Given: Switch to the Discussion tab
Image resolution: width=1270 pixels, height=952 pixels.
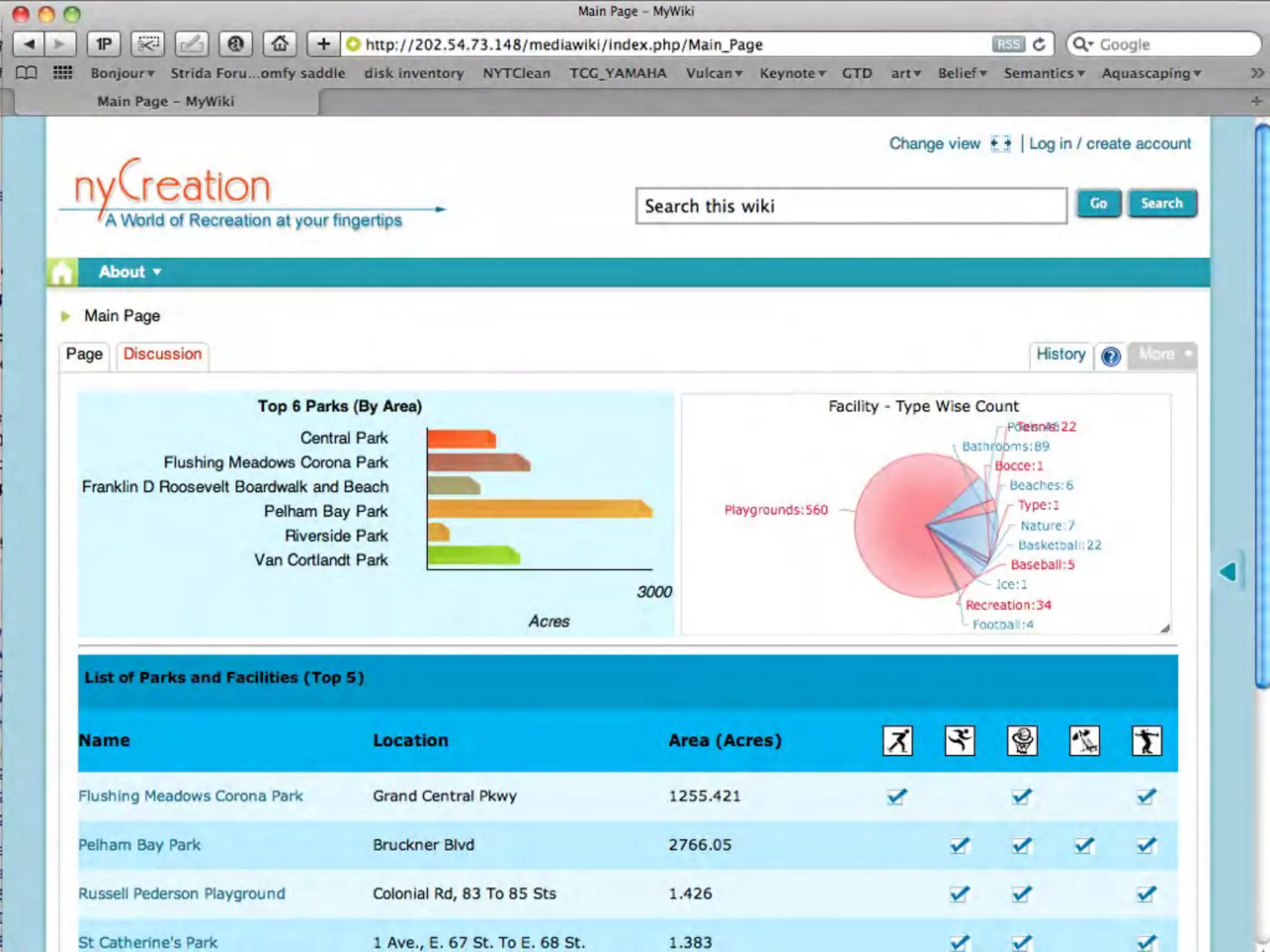Looking at the screenshot, I should pyautogui.click(x=162, y=355).
